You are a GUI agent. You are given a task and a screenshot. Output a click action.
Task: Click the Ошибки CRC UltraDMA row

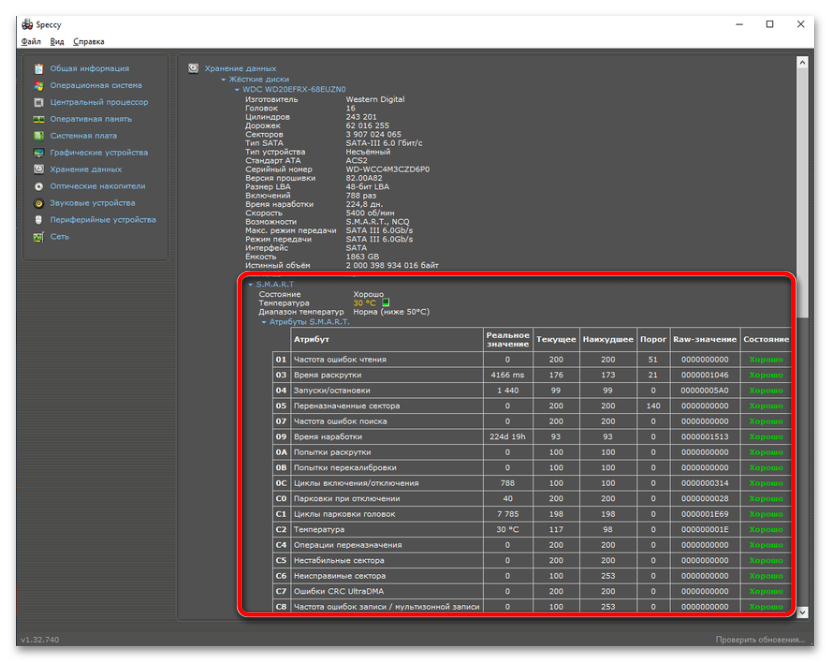pos(532,592)
